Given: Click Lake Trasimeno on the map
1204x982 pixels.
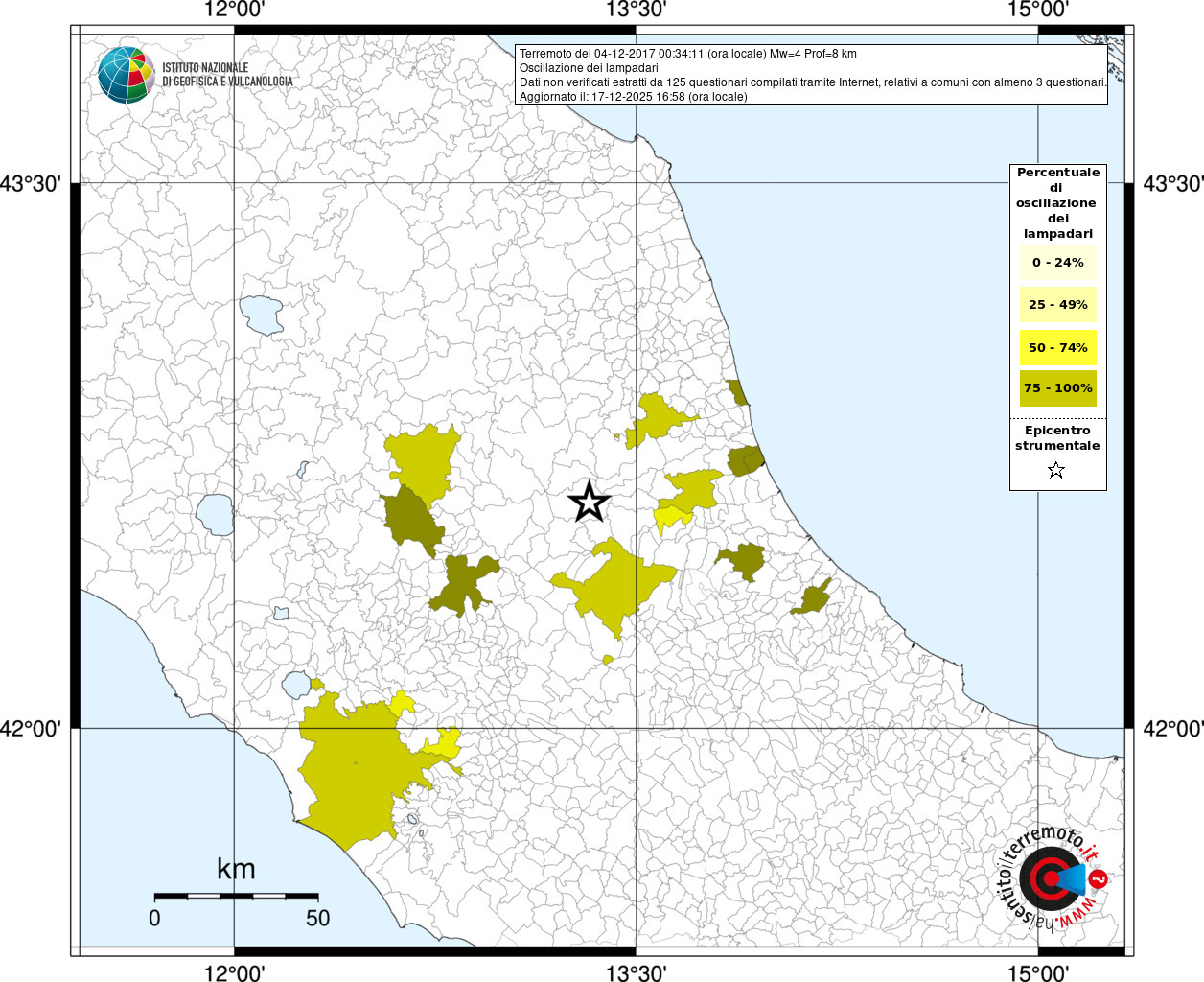Looking at the screenshot, I should (260, 315).
